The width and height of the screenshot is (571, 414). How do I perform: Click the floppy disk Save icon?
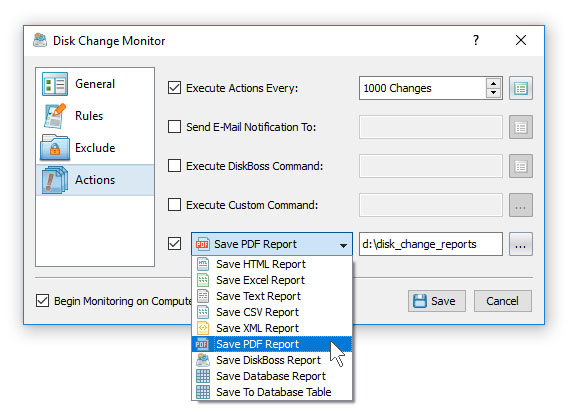(420, 301)
